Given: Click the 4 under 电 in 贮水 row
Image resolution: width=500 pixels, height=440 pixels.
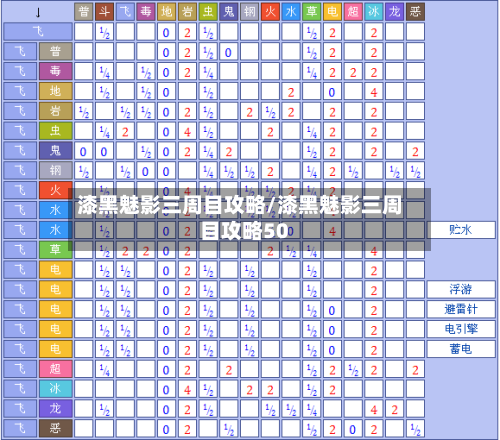Looking at the screenshot, I should coord(332,231).
